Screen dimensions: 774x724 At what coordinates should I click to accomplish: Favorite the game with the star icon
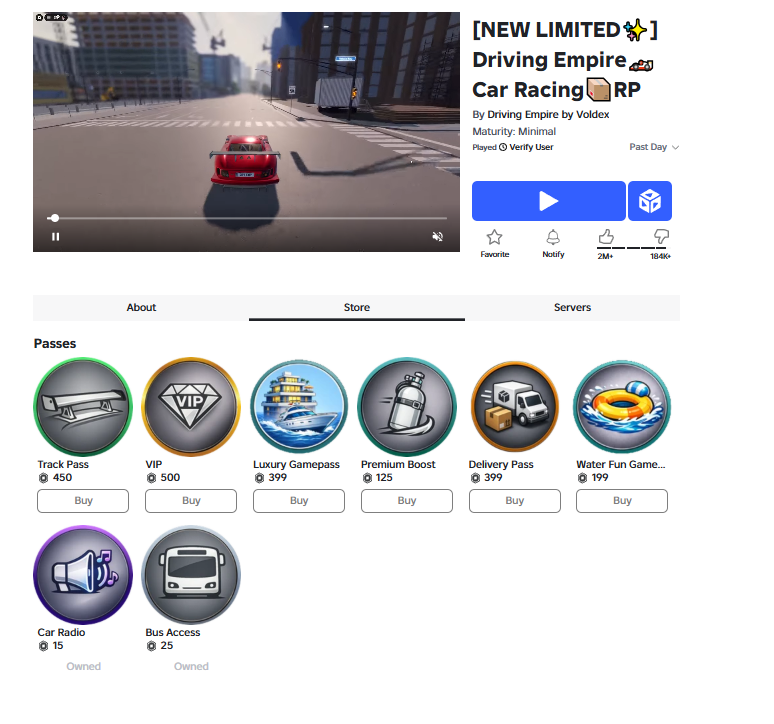point(494,237)
